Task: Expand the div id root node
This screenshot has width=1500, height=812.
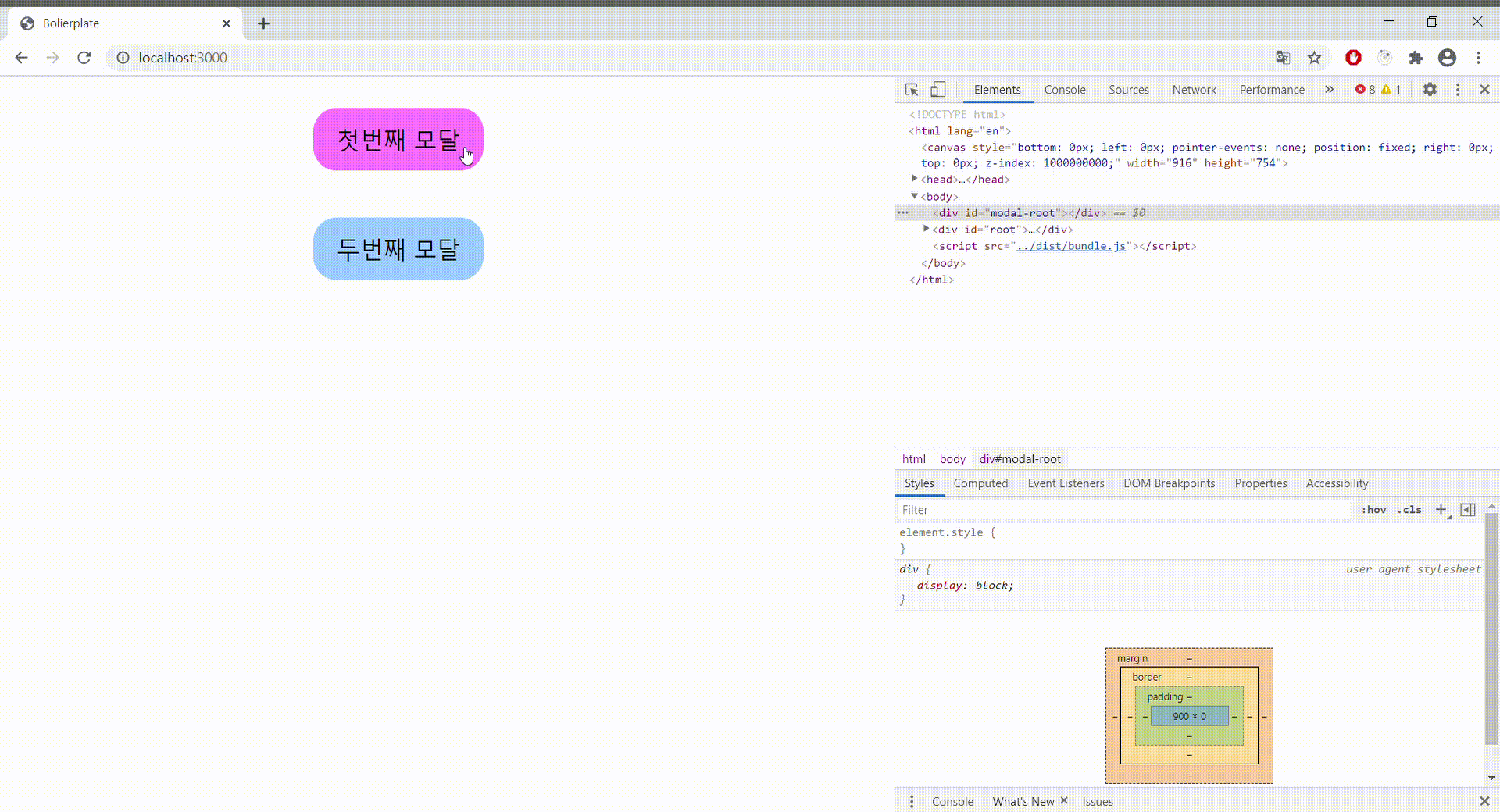Action: pyautogui.click(x=927, y=230)
